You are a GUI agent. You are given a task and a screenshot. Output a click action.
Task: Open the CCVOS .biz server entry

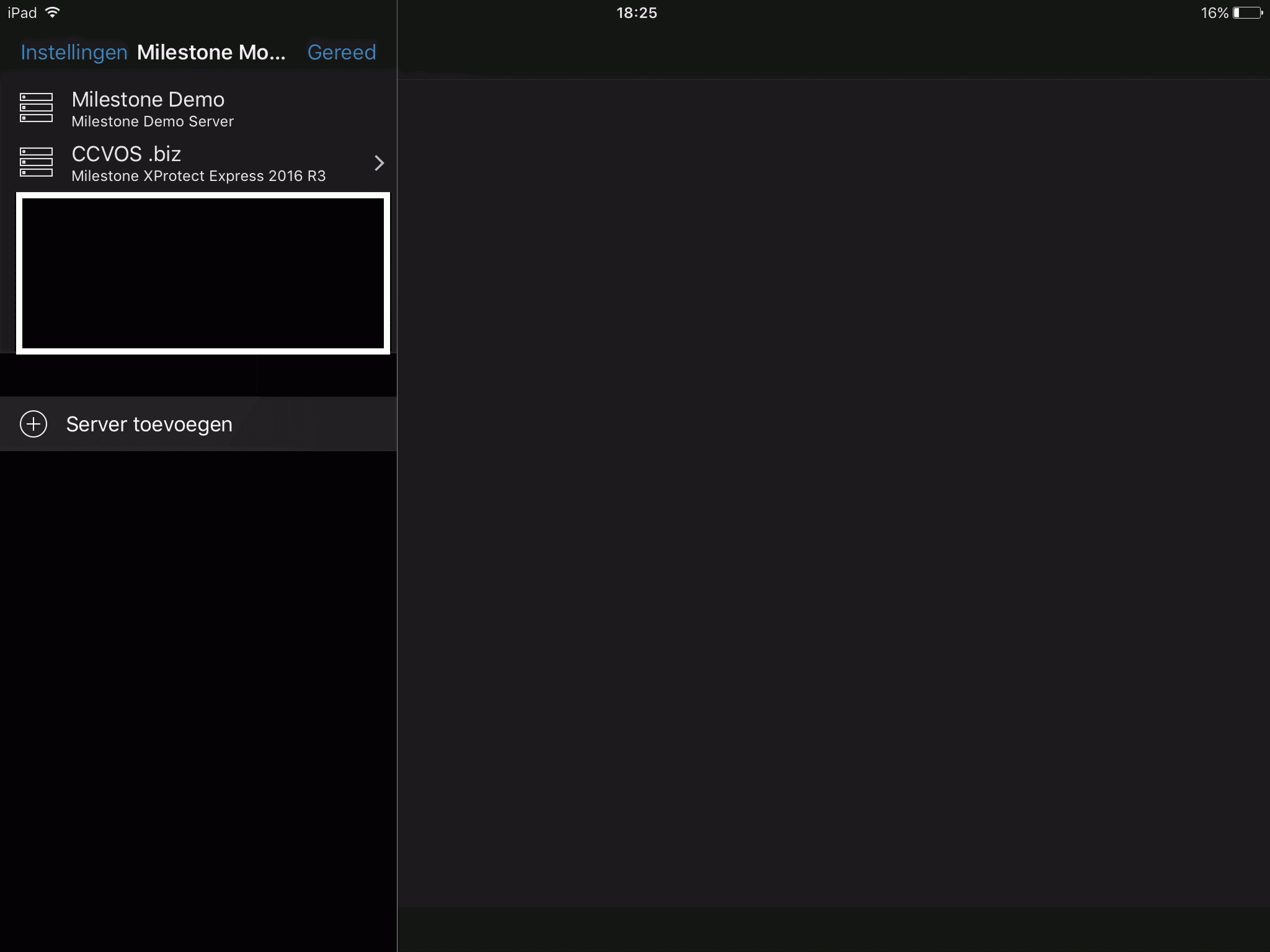click(x=198, y=163)
